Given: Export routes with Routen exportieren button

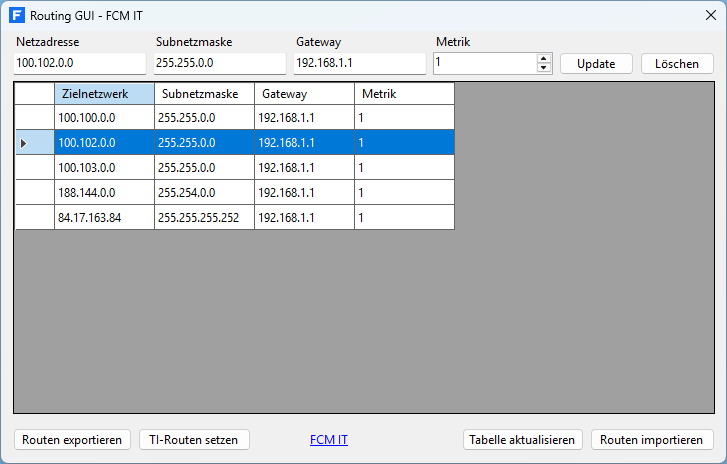Looking at the screenshot, I should click(x=72, y=439).
